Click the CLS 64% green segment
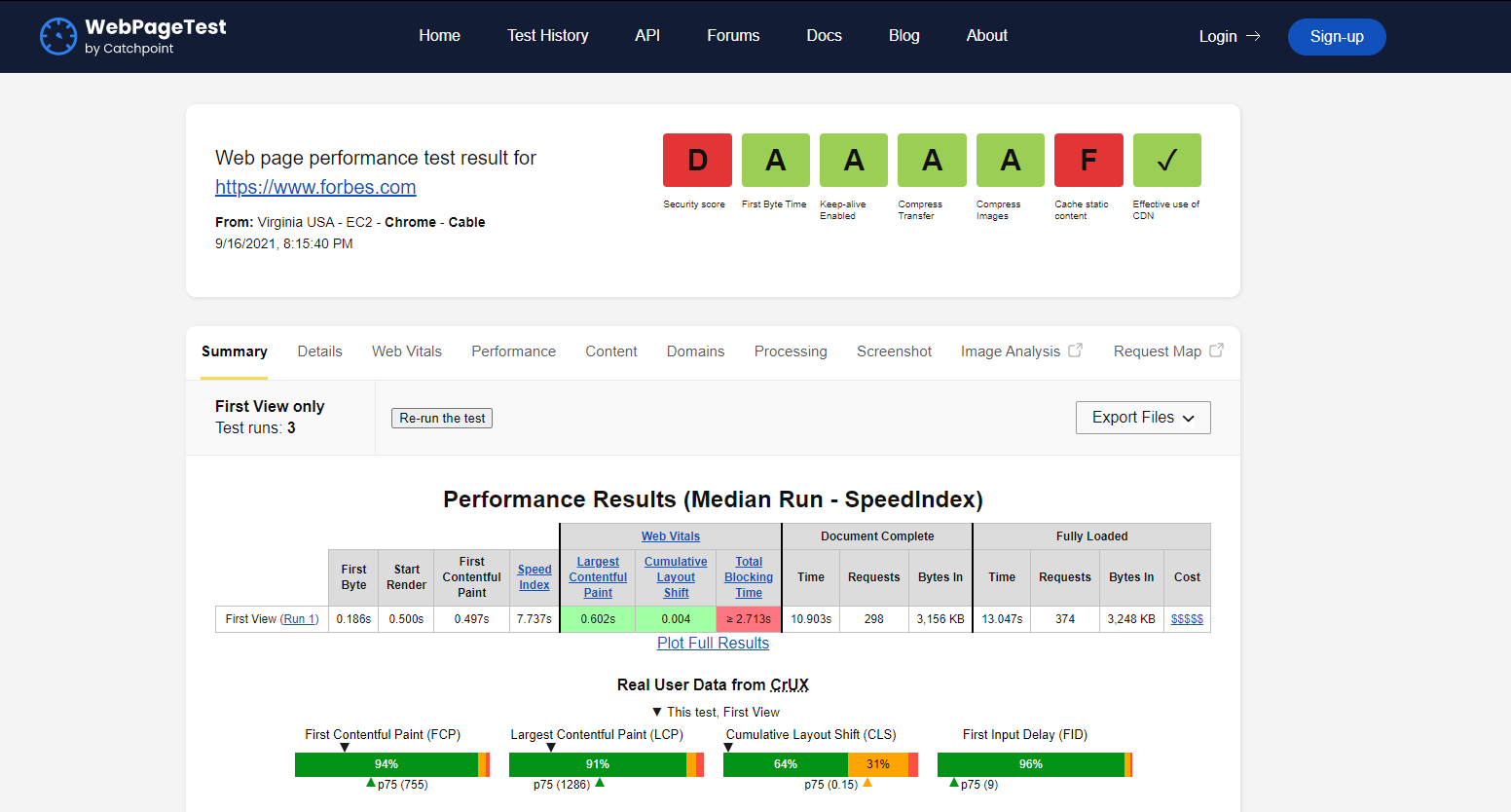The image size is (1511, 812). click(x=786, y=764)
